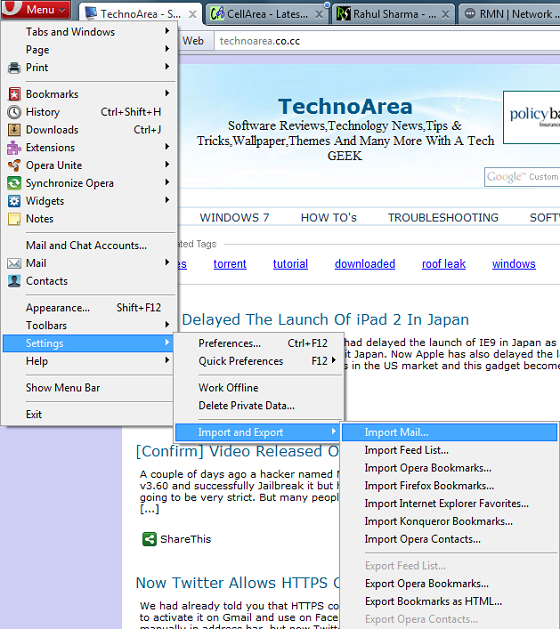
Task: Click the Google Custom search box
Action: [x=522, y=177]
